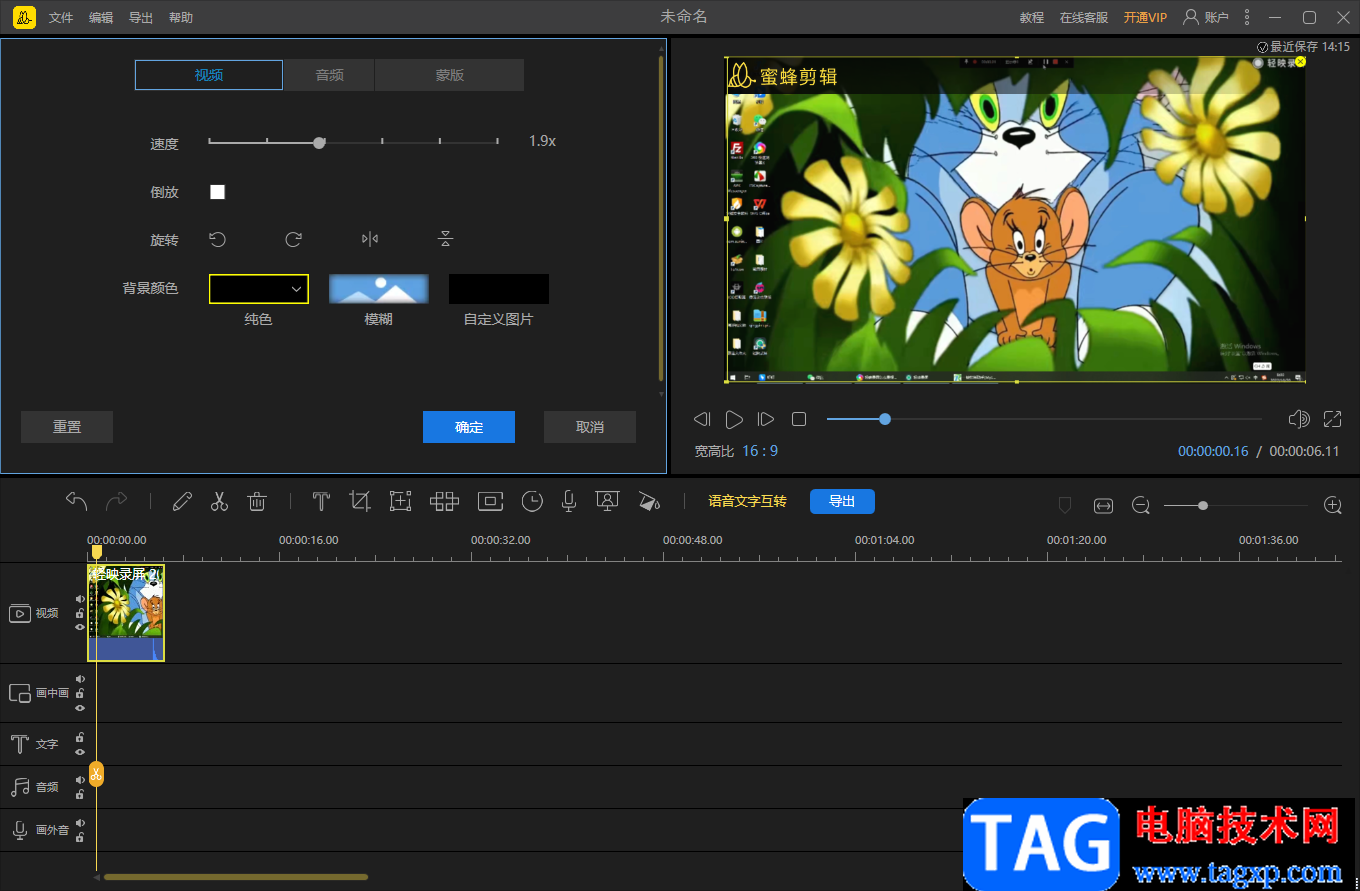Delete the selected clip with trash icon

point(257,502)
